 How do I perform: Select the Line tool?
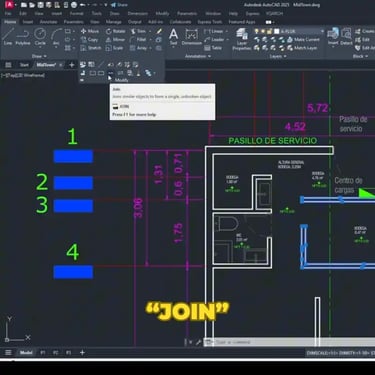(8, 36)
